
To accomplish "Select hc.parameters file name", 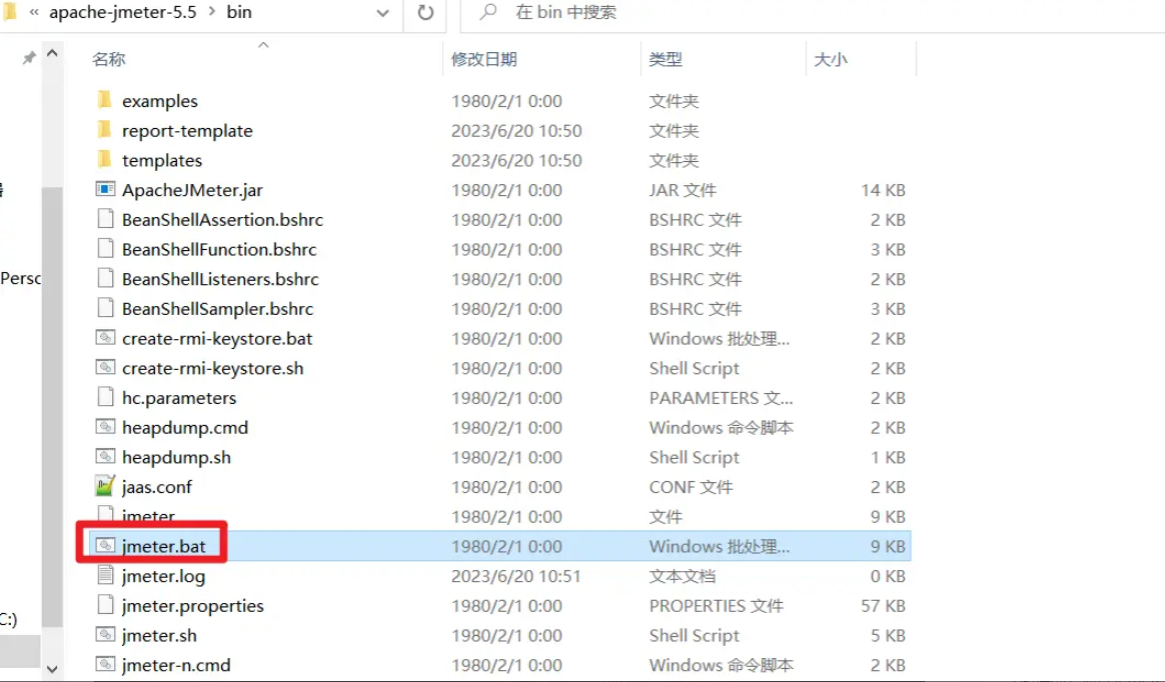I will (x=179, y=398).
